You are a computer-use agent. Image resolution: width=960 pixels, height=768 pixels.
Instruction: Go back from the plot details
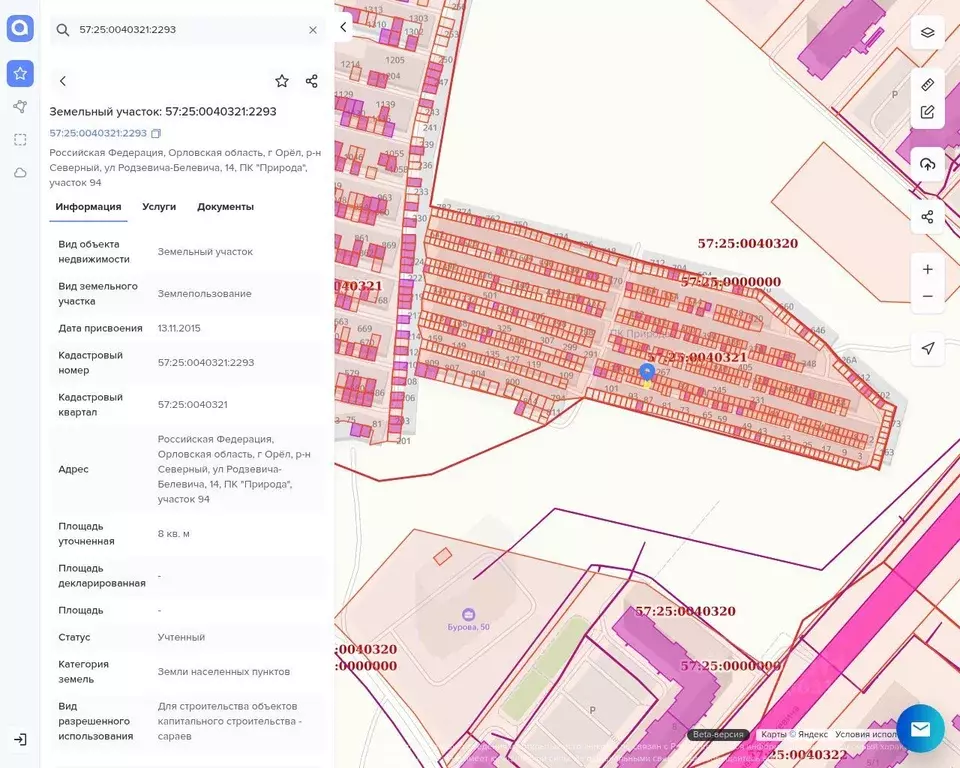pos(63,81)
